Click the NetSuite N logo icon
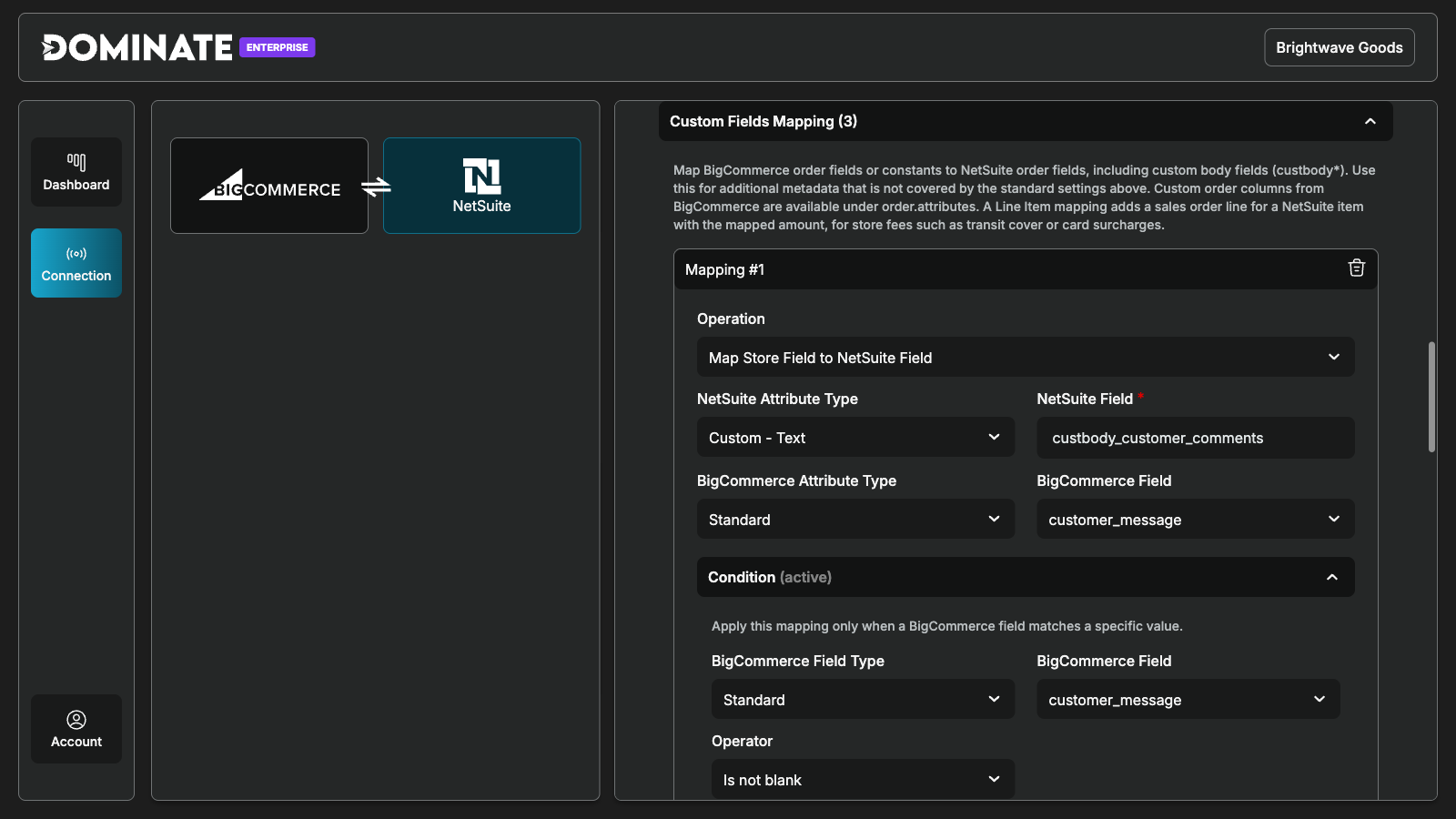The height and width of the screenshot is (819, 1456). (x=481, y=176)
